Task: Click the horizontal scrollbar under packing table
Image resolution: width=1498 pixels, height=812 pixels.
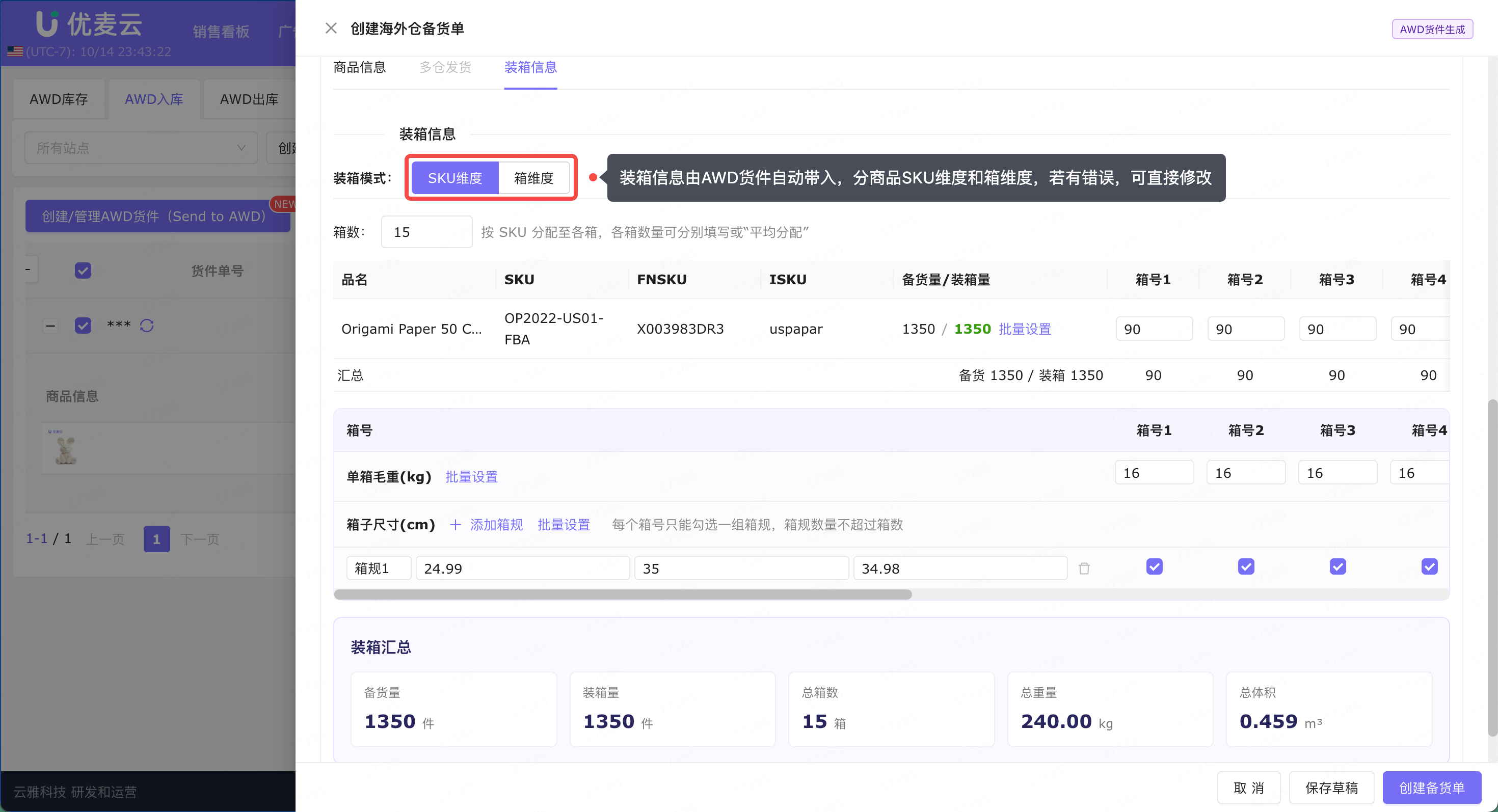Action: click(623, 594)
